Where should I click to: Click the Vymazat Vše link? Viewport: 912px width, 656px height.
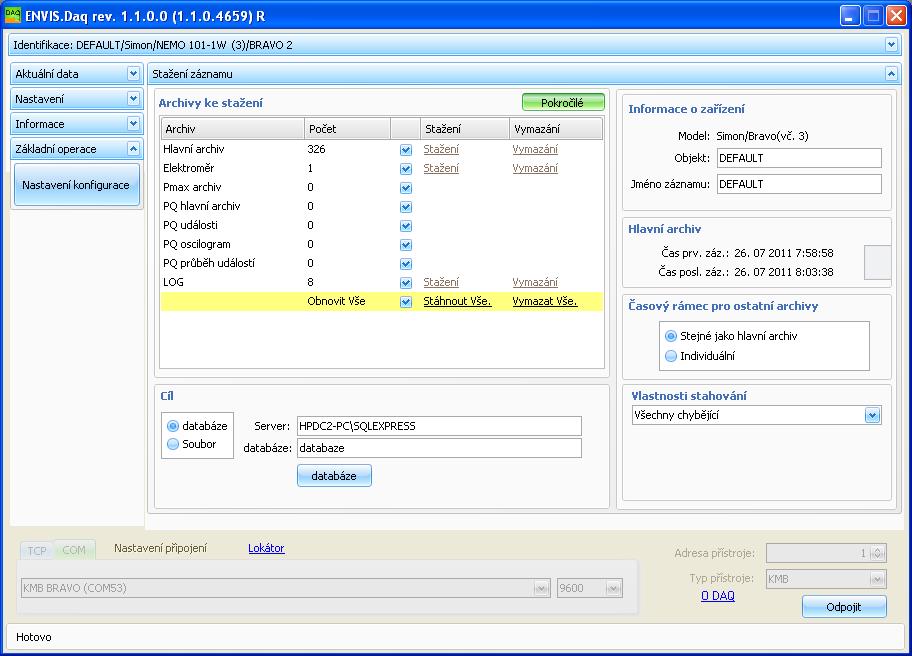click(544, 301)
